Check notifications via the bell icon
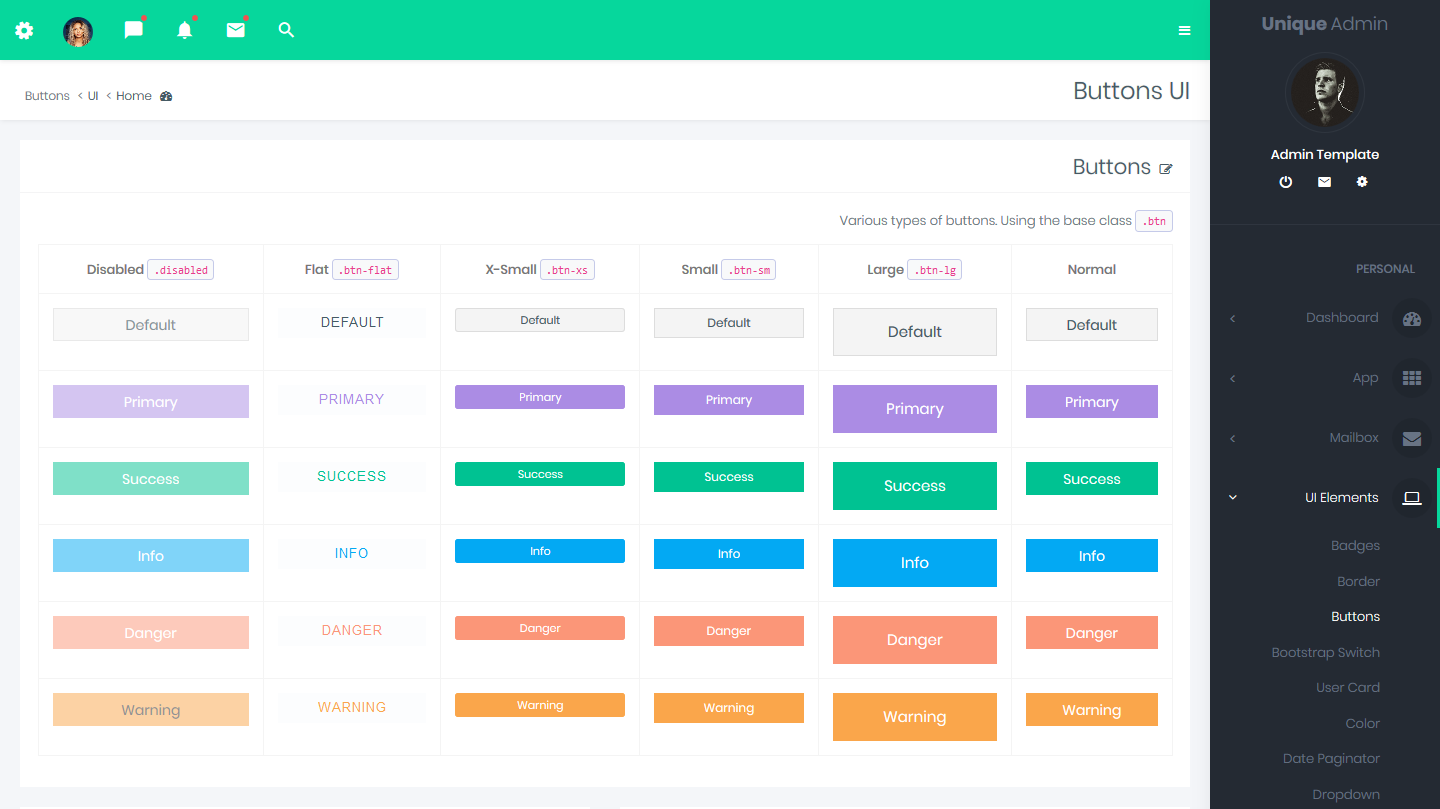This screenshot has height=809, width=1440. pyautogui.click(x=184, y=30)
